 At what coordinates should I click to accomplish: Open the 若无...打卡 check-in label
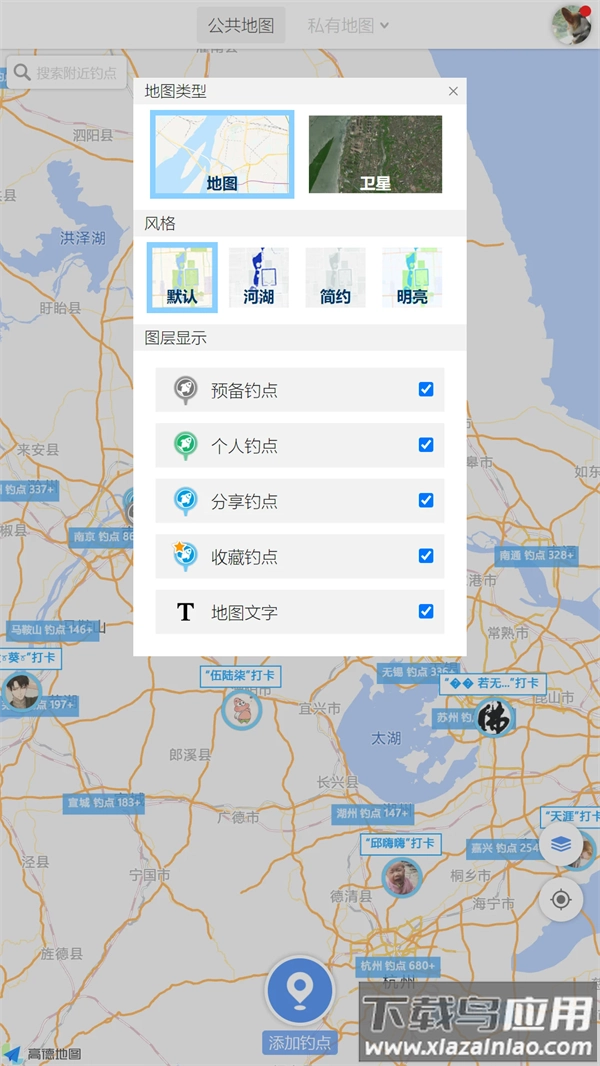tap(492, 683)
